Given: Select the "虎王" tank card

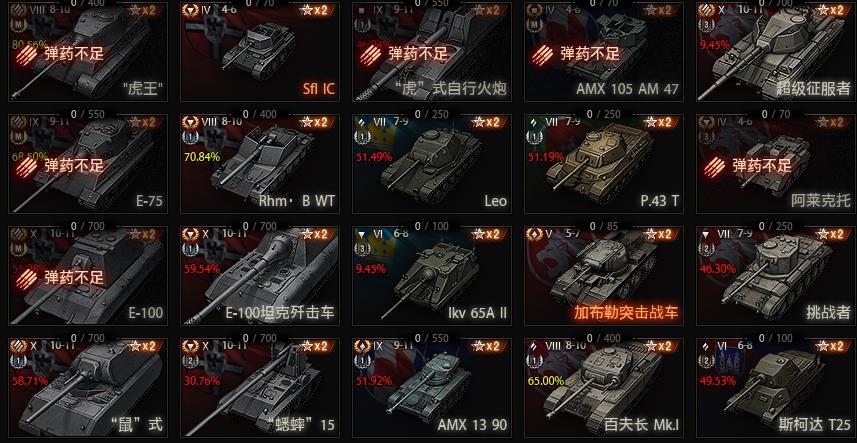Looking at the screenshot, I should pos(87,51).
